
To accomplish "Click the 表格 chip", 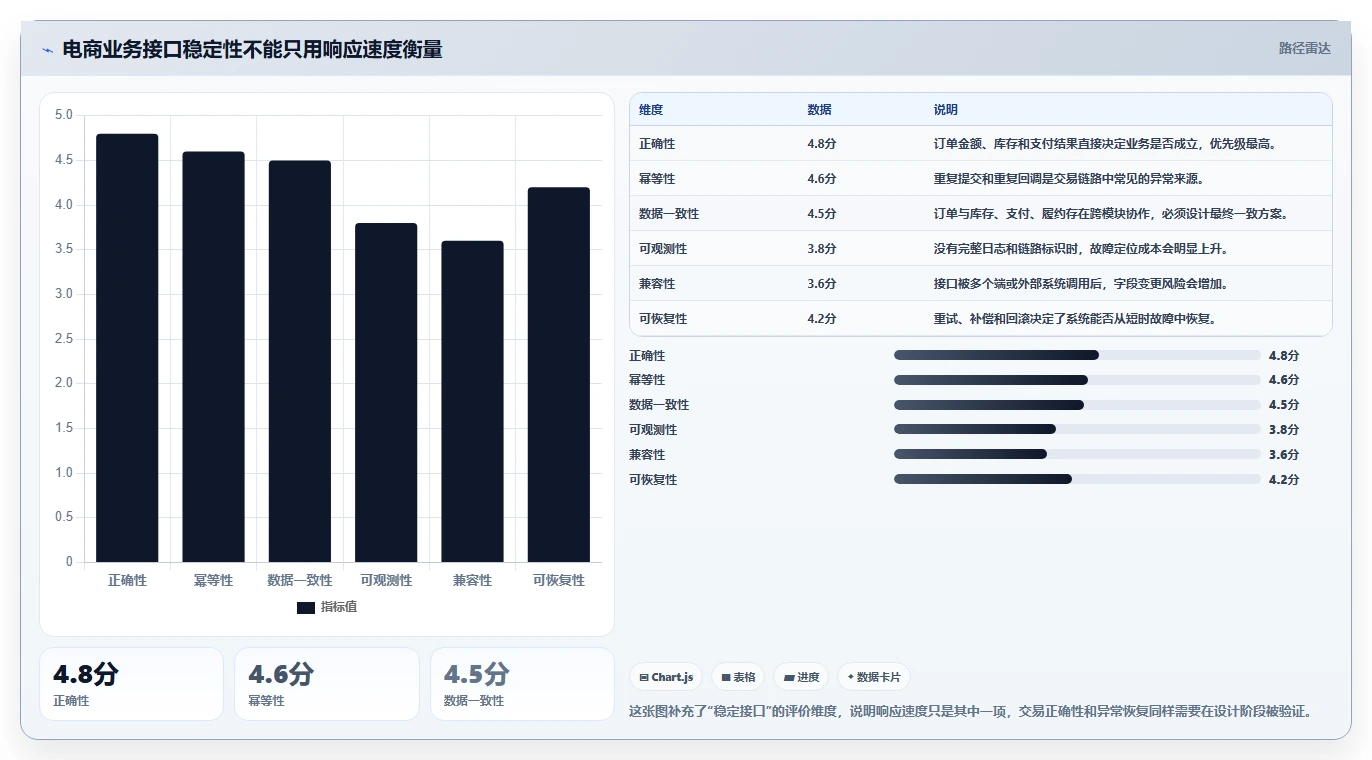I will tap(738, 677).
